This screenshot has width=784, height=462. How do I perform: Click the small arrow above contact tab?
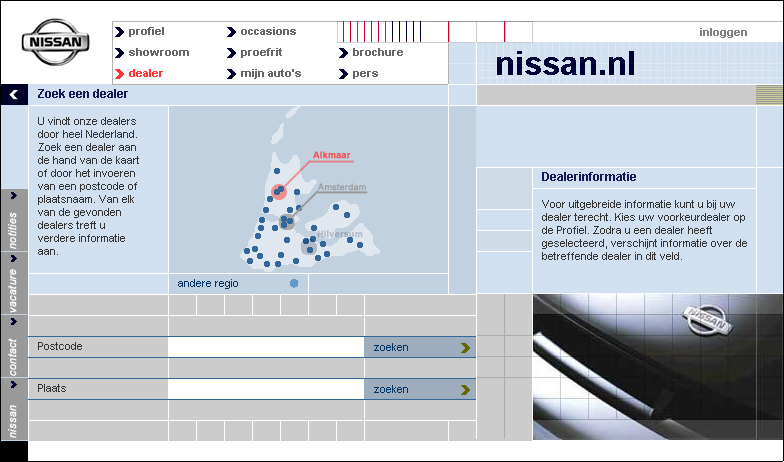coord(14,322)
